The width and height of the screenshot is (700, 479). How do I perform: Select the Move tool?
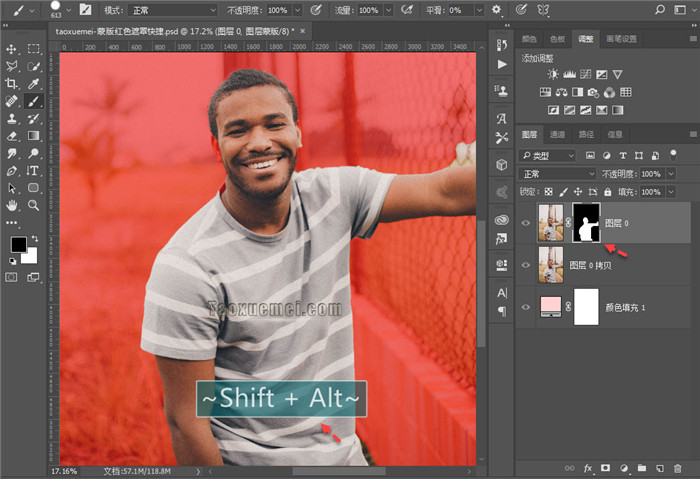point(12,48)
